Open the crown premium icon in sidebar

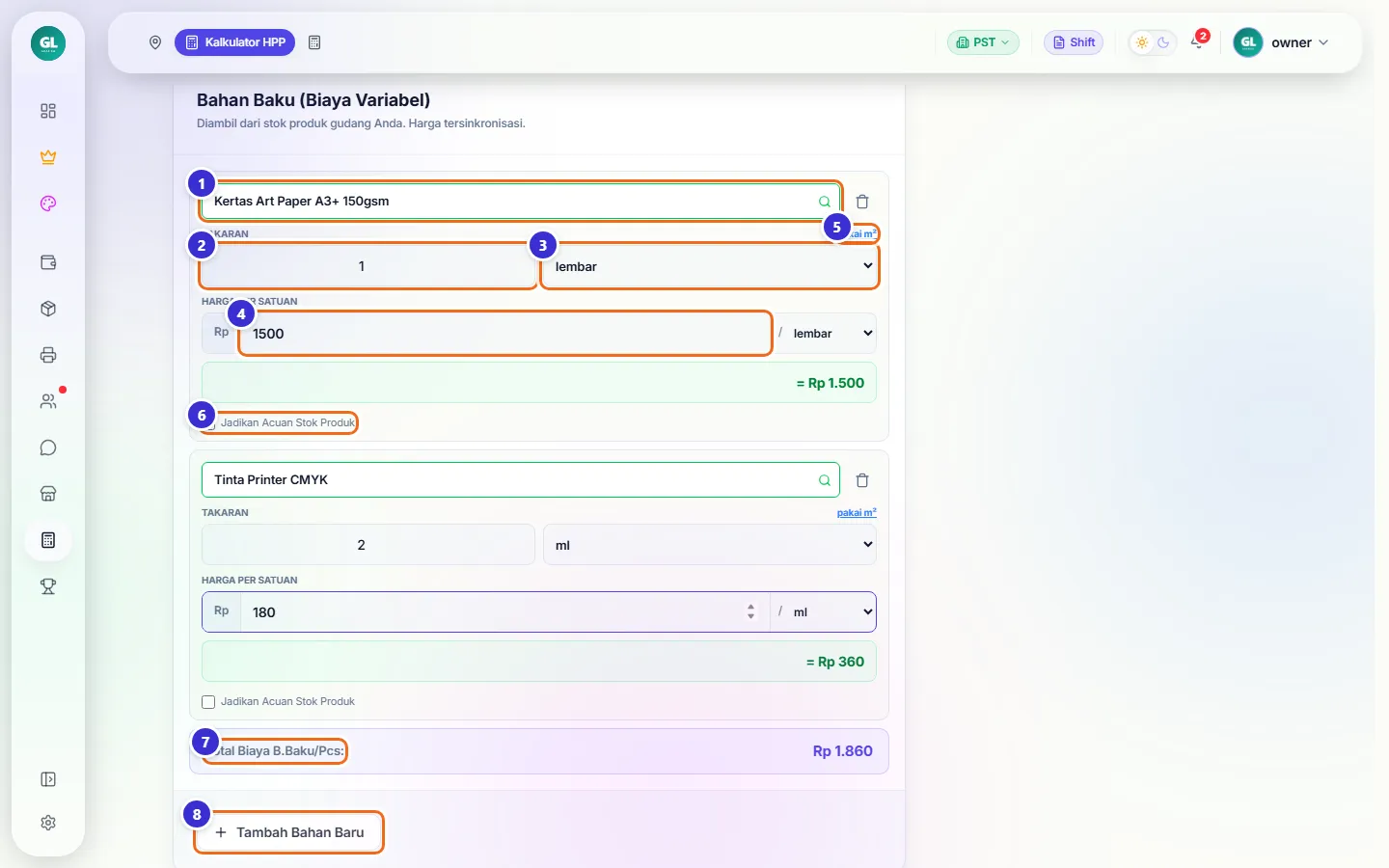point(48,157)
